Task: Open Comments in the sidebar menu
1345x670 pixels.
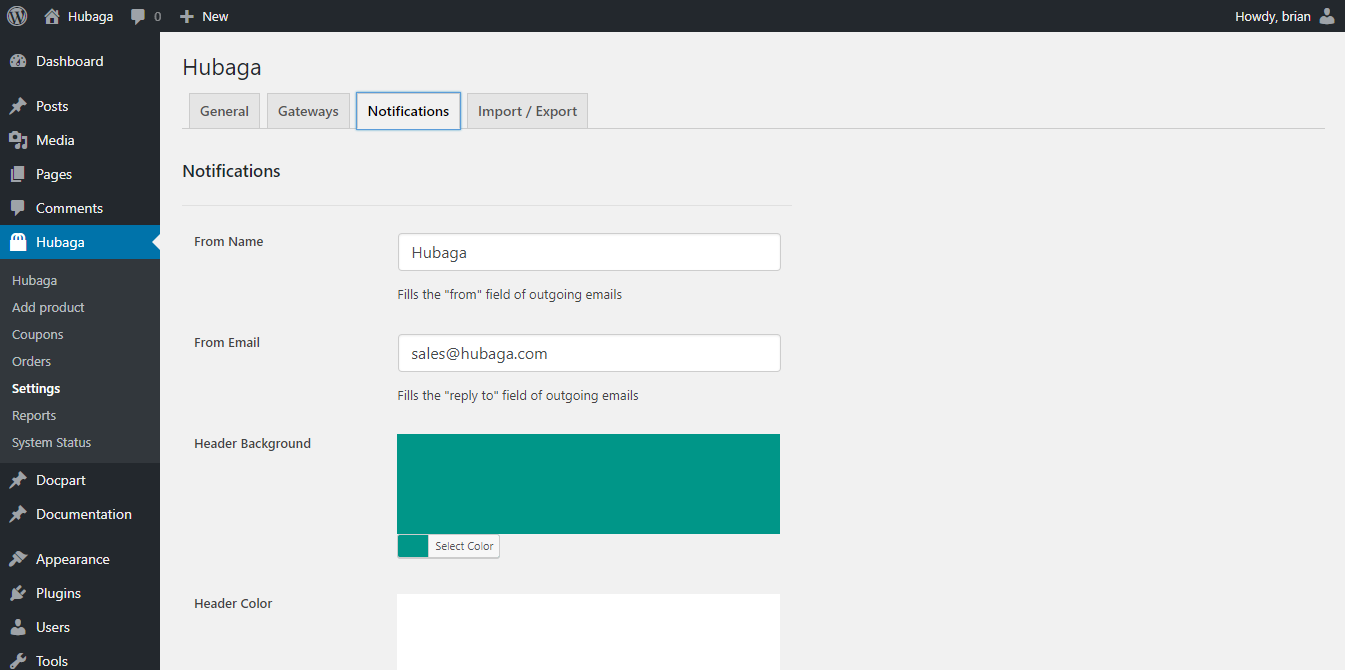Action: pyautogui.click(x=80, y=208)
